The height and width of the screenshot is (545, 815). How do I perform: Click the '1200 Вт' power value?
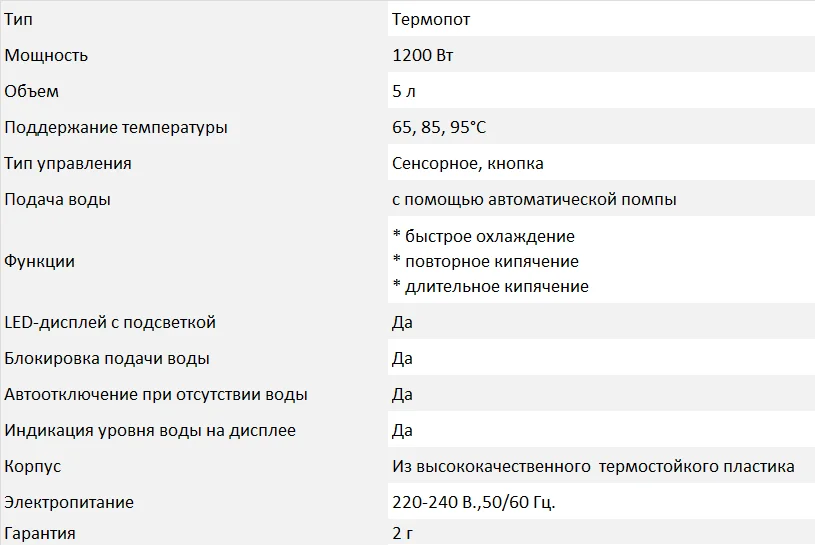pyautogui.click(x=423, y=55)
